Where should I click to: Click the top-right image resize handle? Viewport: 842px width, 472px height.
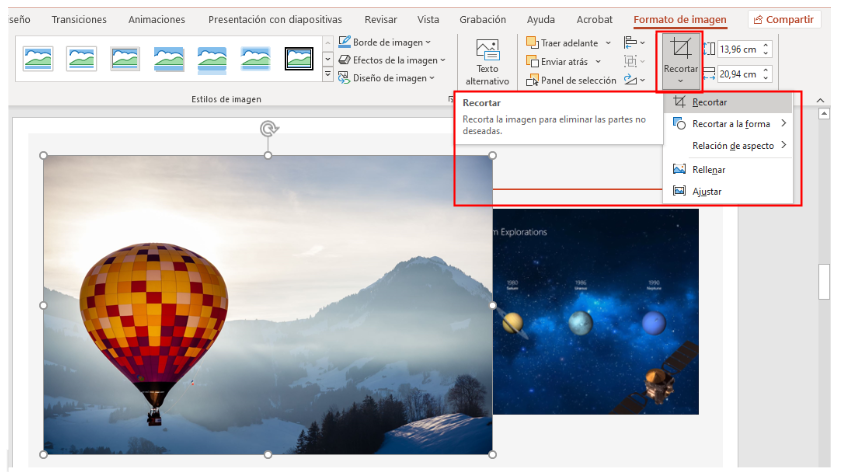tap(492, 156)
